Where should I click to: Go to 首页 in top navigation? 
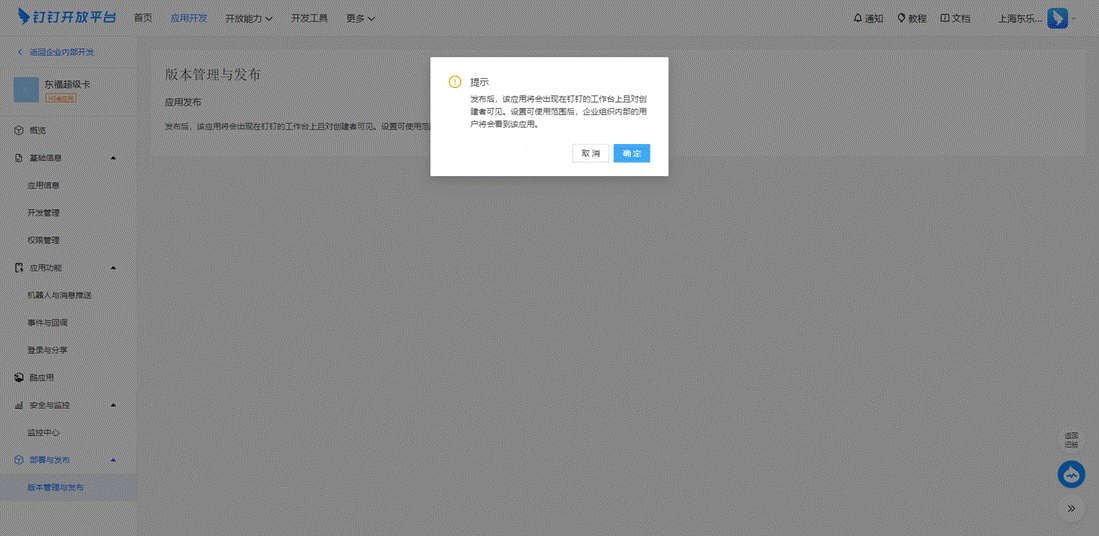click(143, 18)
